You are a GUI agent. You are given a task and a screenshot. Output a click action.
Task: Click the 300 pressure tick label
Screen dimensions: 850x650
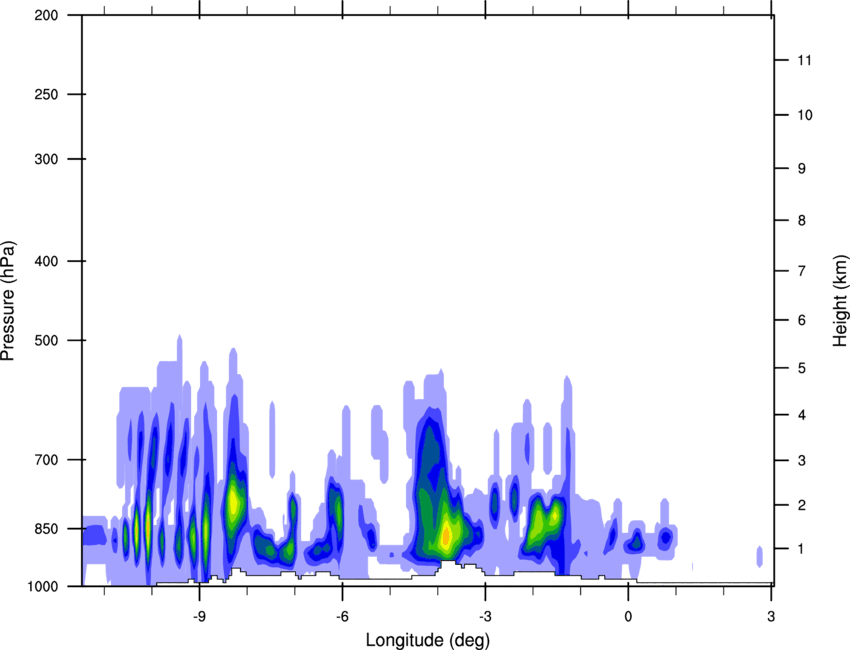(46, 159)
